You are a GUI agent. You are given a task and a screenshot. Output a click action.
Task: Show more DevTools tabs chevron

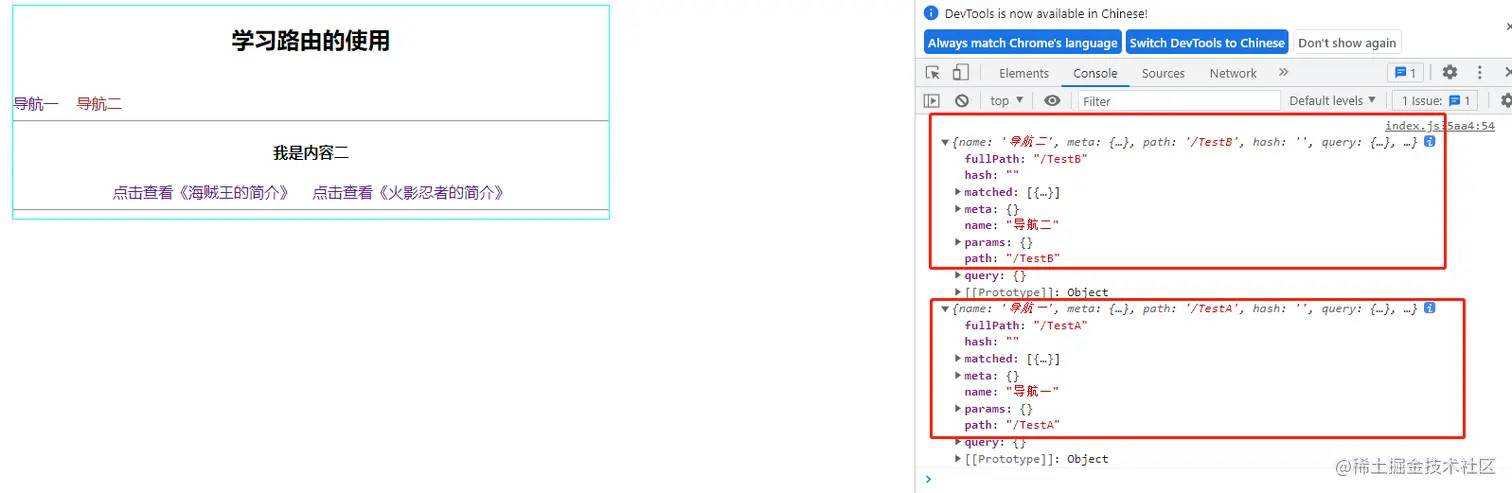tap(1283, 73)
